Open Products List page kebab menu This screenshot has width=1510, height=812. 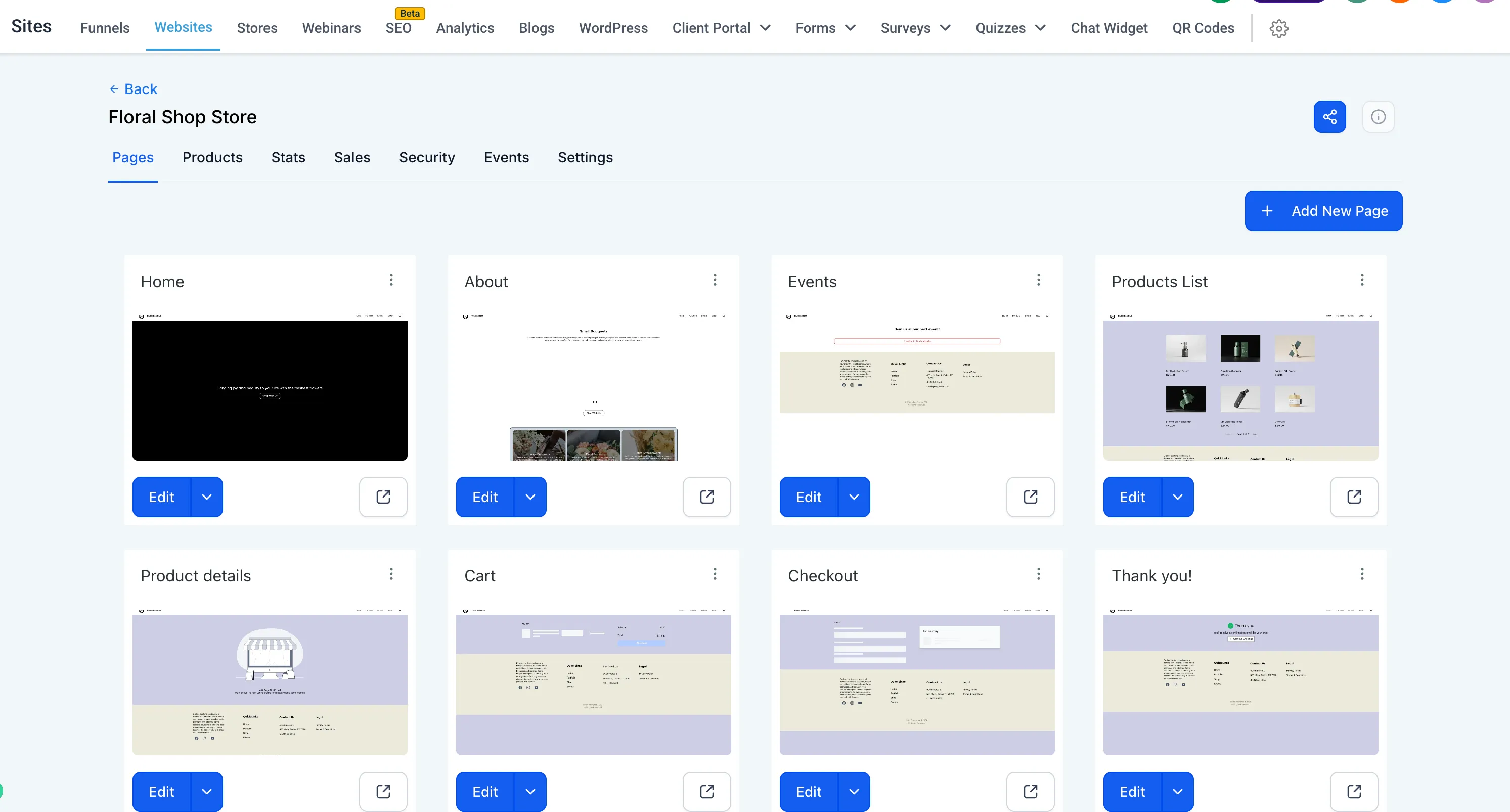(x=1362, y=280)
